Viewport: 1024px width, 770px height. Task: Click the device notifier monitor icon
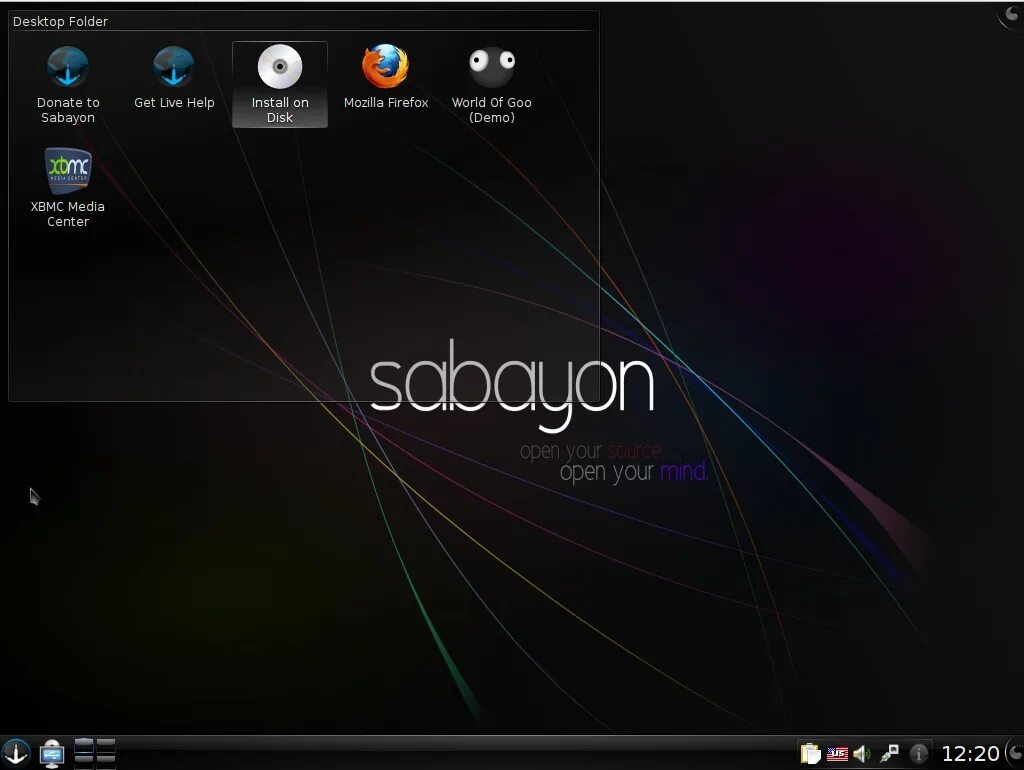point(52,754)
